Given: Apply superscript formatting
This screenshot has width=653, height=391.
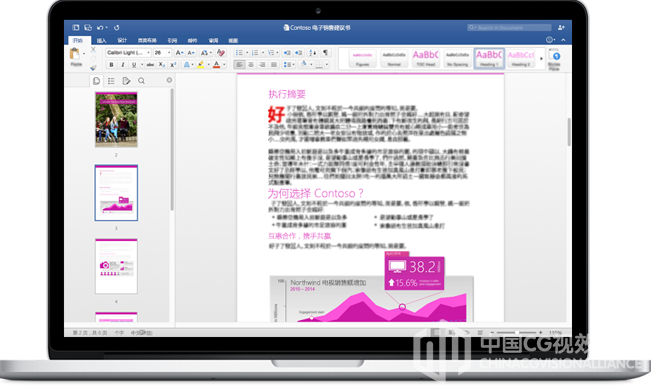Looking at the screenshot, I should [173, 65].
